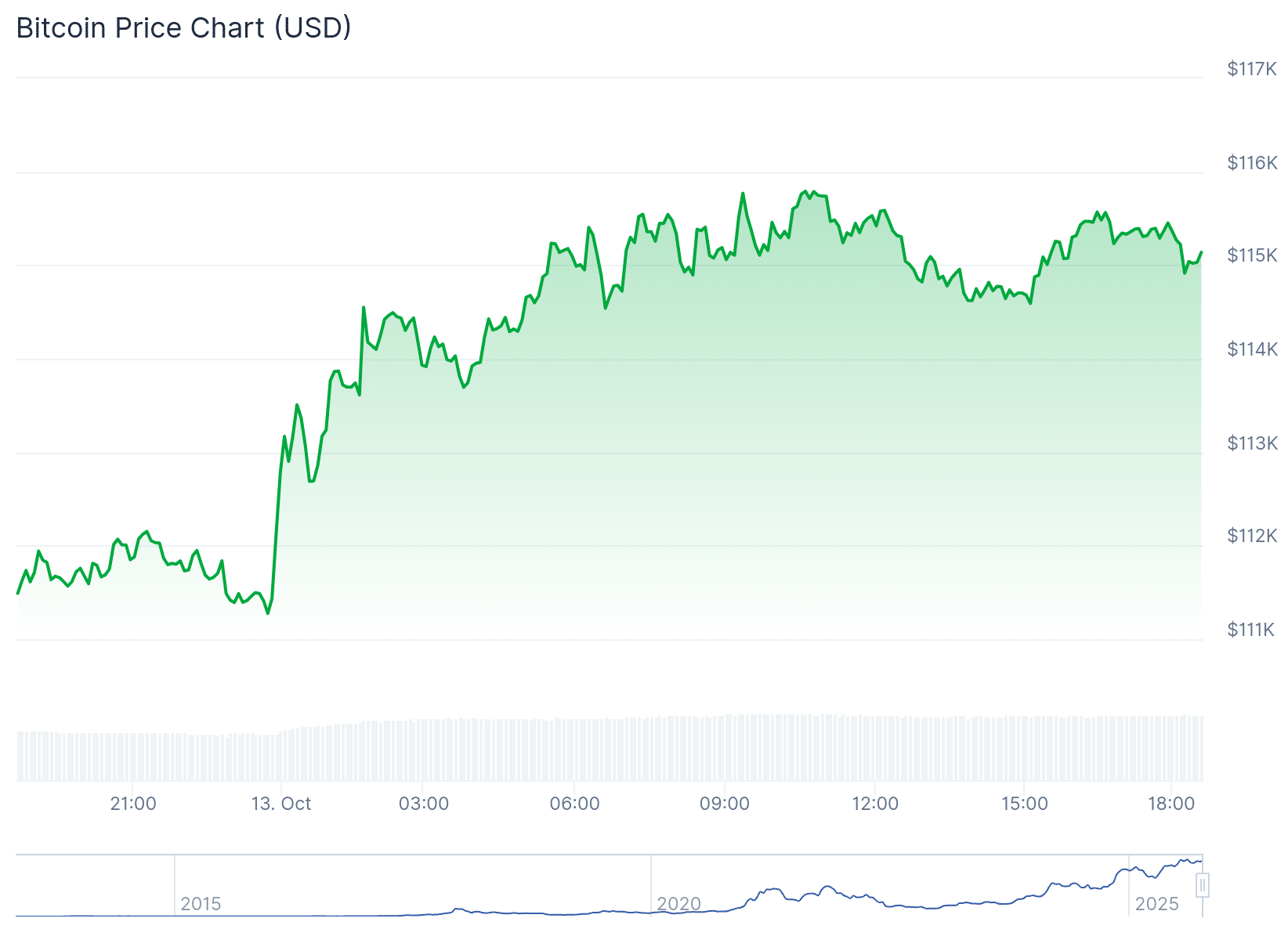Click the chart title "Bitcoin Price Chart (USD)"
The height and width of the screenshot is (940, 1288).
point(183,28)
